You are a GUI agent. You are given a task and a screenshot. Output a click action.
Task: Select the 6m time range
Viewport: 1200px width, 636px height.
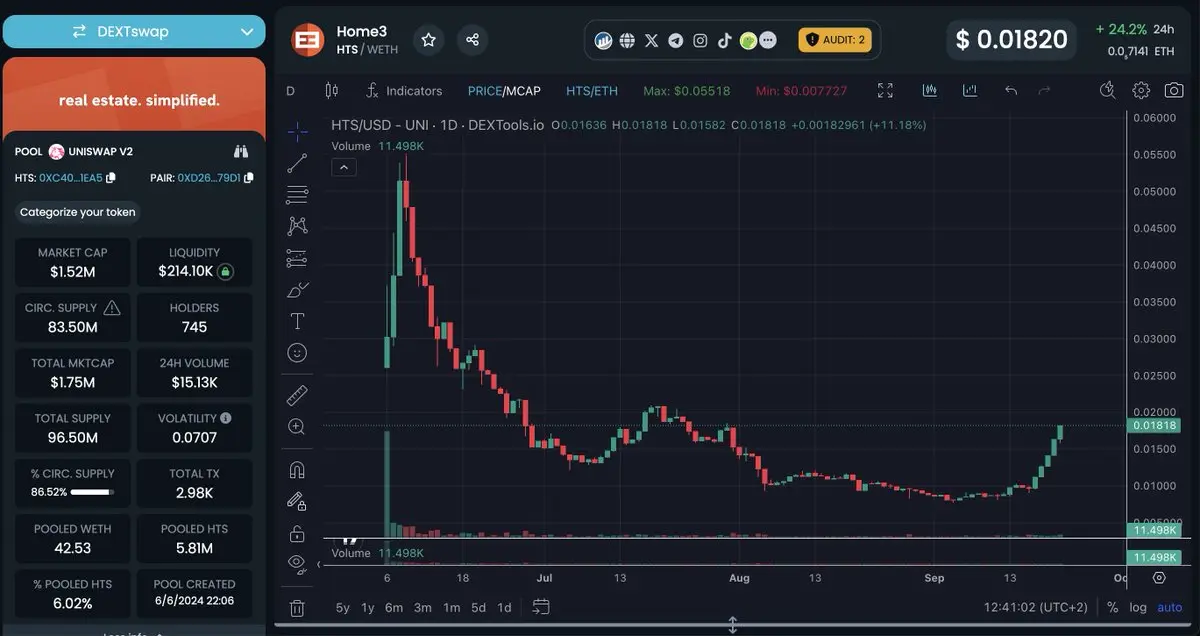[394, 607]
